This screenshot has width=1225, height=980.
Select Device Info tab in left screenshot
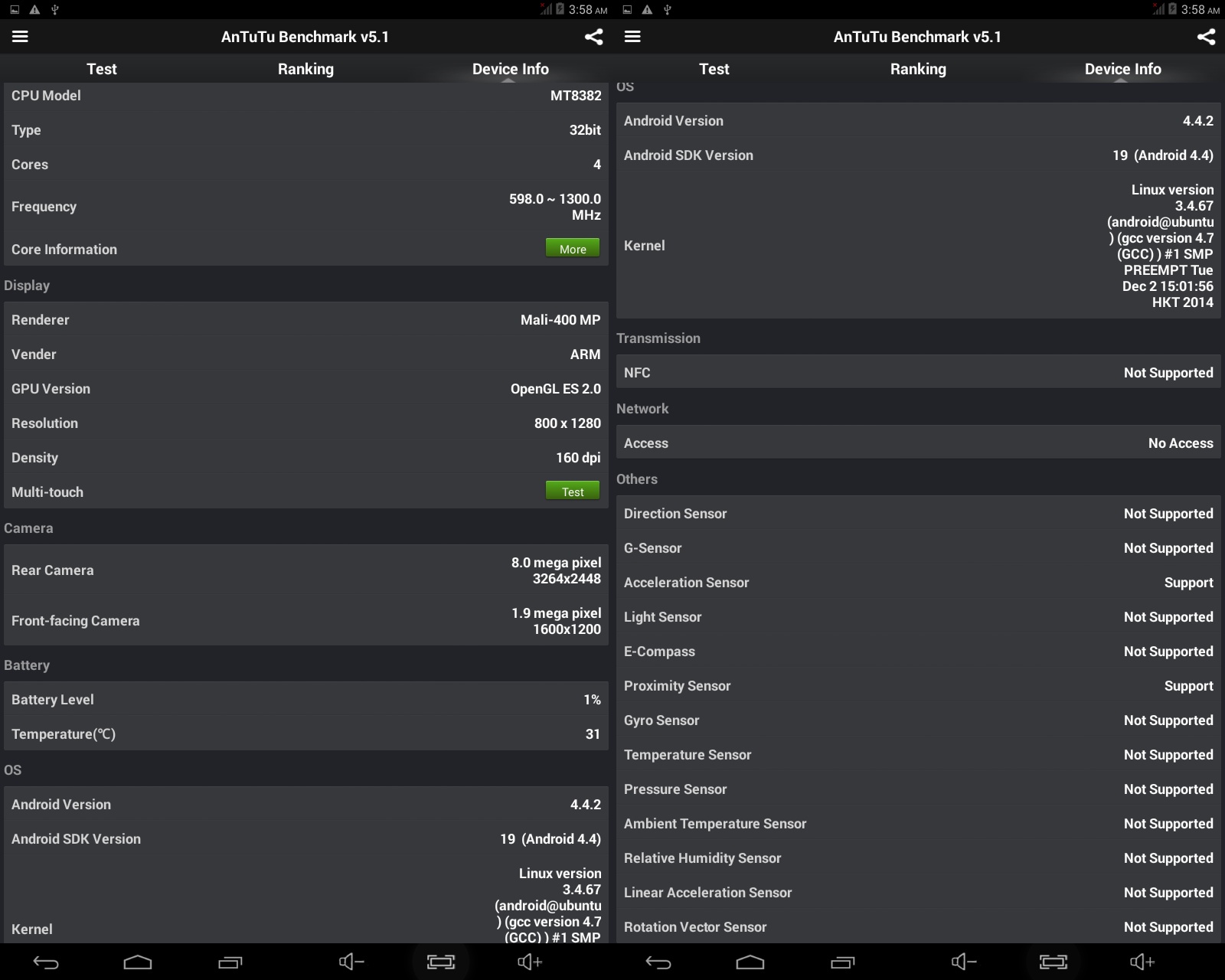510,69
